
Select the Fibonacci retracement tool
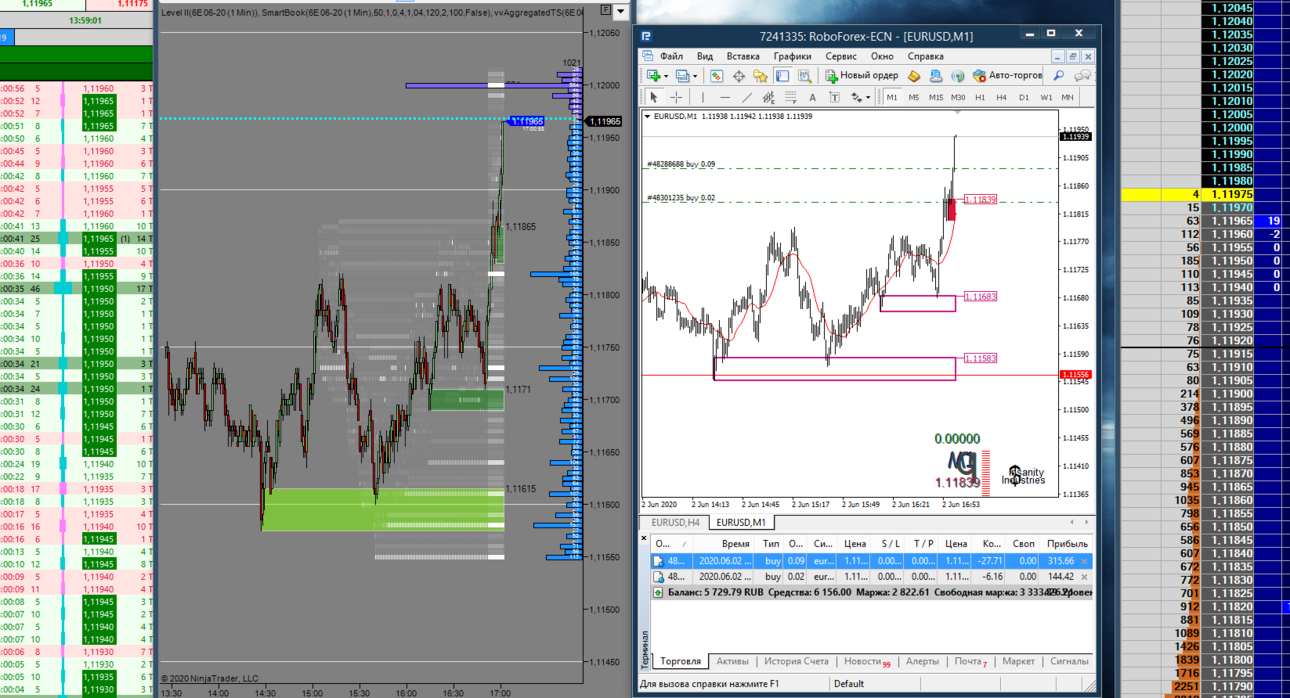[x=791, y=97]
